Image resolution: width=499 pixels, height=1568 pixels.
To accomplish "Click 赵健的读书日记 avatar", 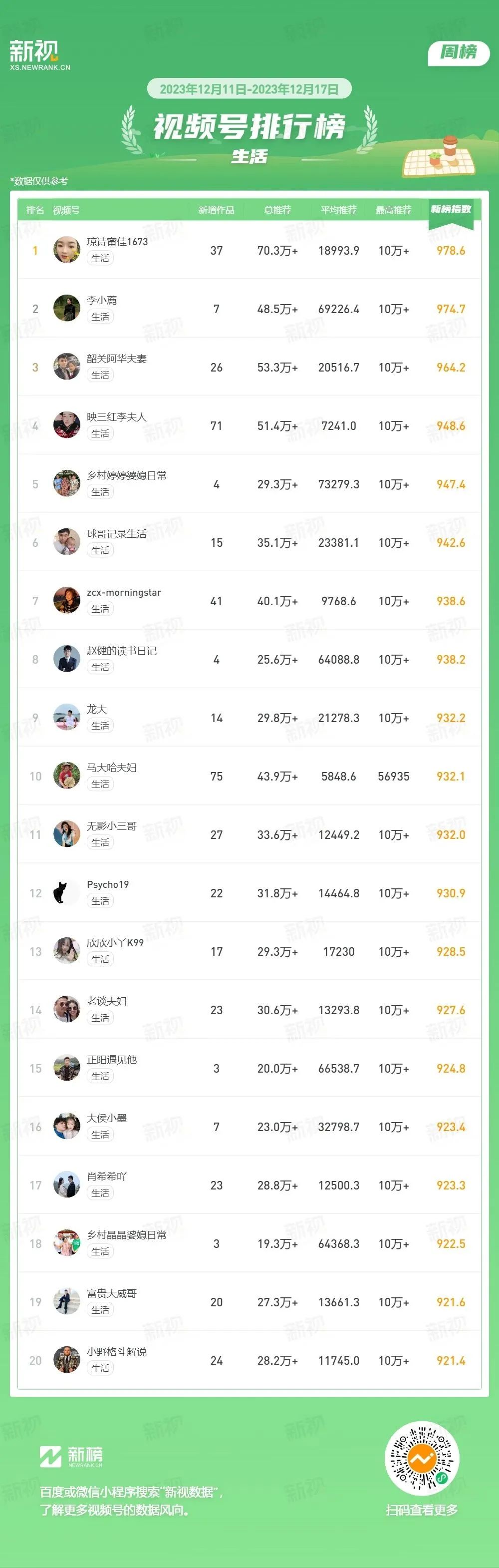I will pos(67,659).
